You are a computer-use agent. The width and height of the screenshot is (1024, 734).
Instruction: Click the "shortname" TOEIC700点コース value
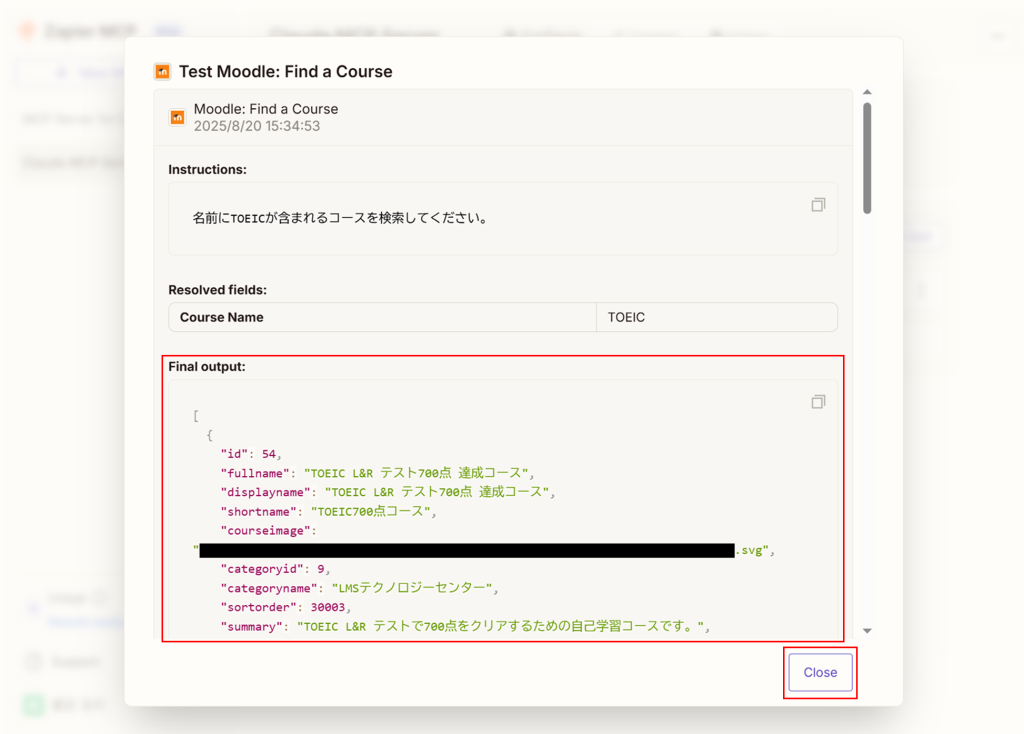pos(373,512)
